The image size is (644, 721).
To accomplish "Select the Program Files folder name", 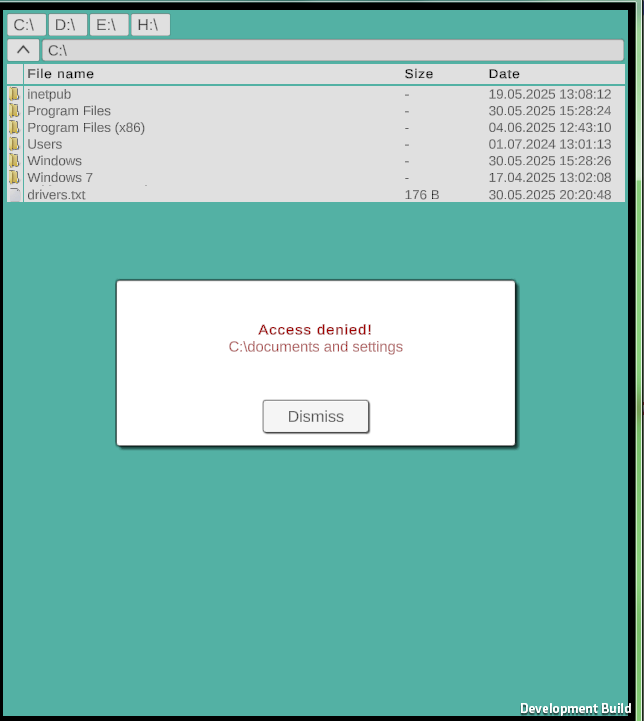I will 69,111.
